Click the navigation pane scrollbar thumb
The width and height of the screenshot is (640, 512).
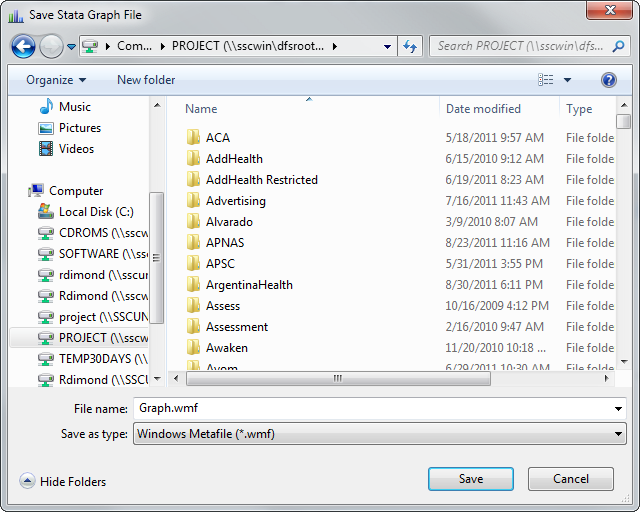pos(157,258)
